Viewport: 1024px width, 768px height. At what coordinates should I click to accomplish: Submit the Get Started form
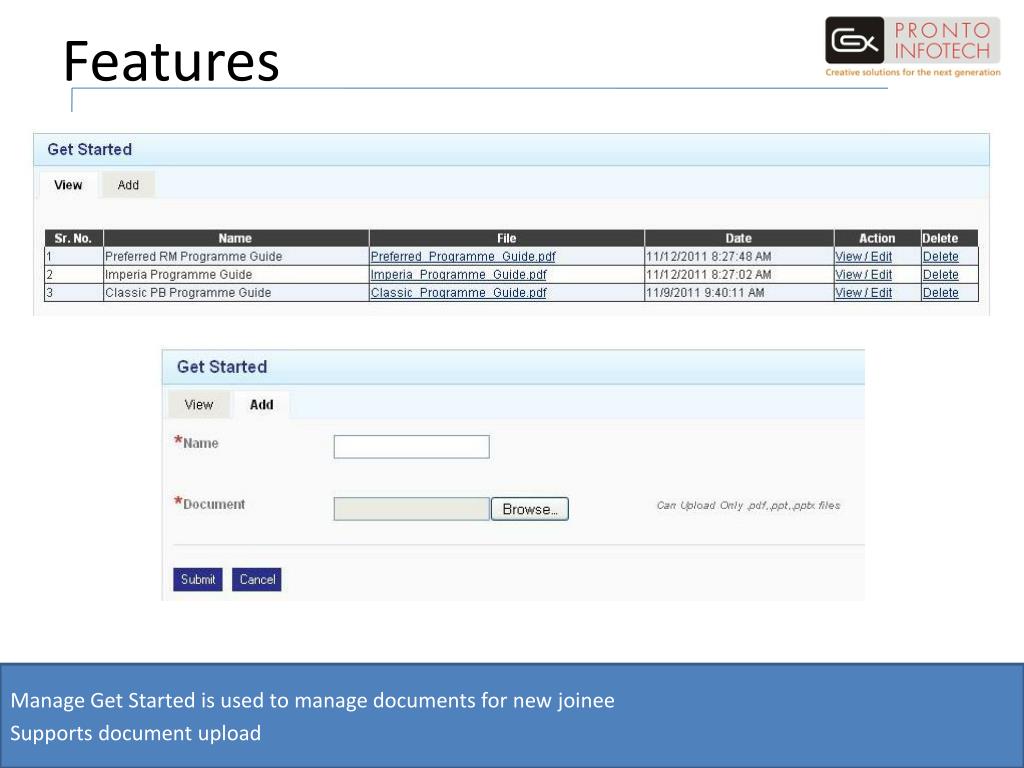tap(198, 579)
